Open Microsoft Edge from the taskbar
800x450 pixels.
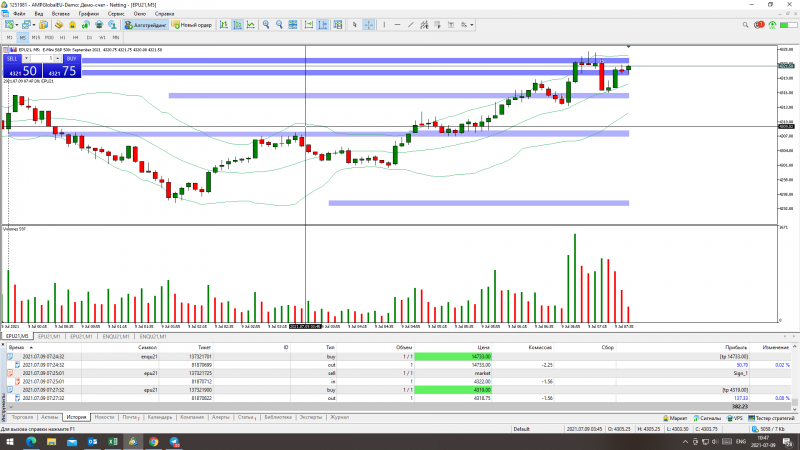click(x=31, y=441)
